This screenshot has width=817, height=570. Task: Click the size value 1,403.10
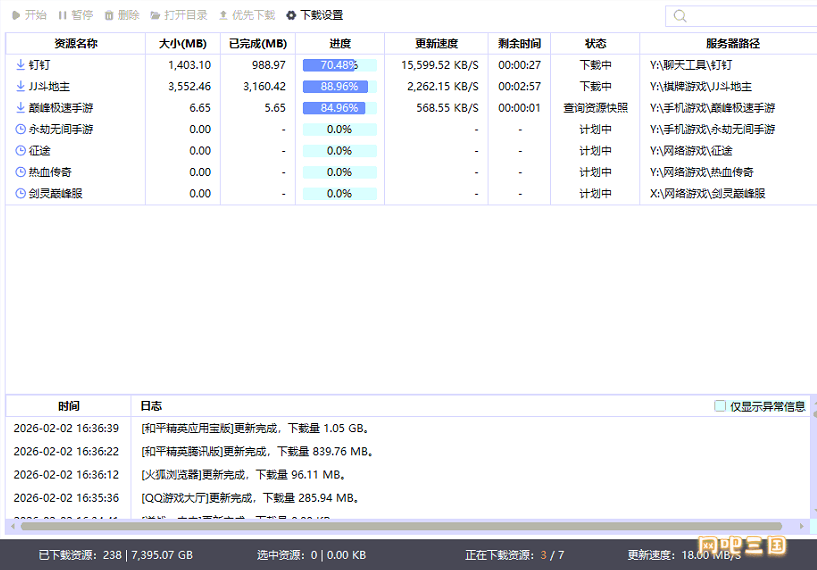[190, 65]
